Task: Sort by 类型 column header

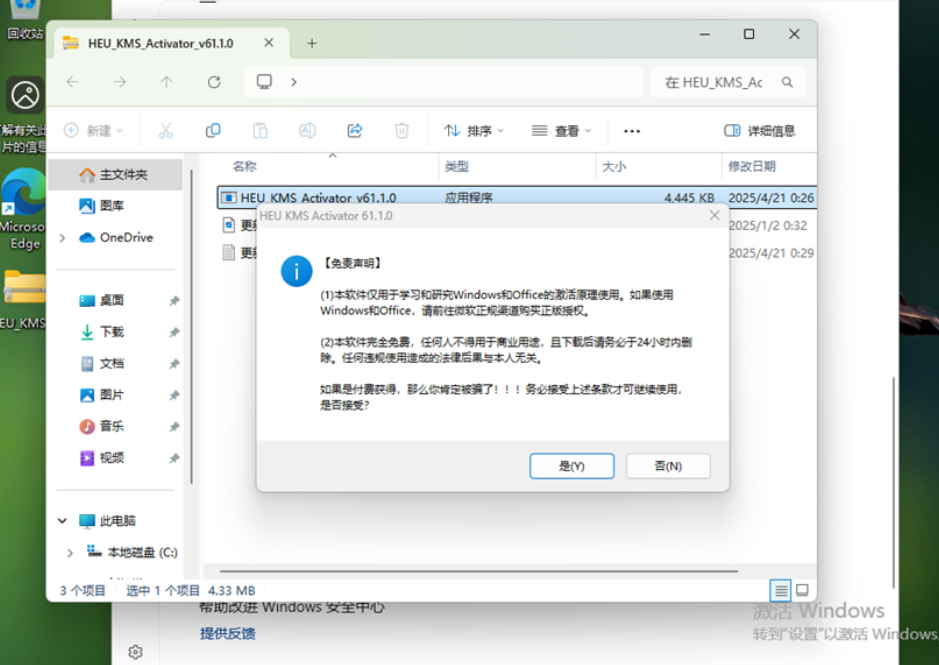Action: (x=457, y=167)
